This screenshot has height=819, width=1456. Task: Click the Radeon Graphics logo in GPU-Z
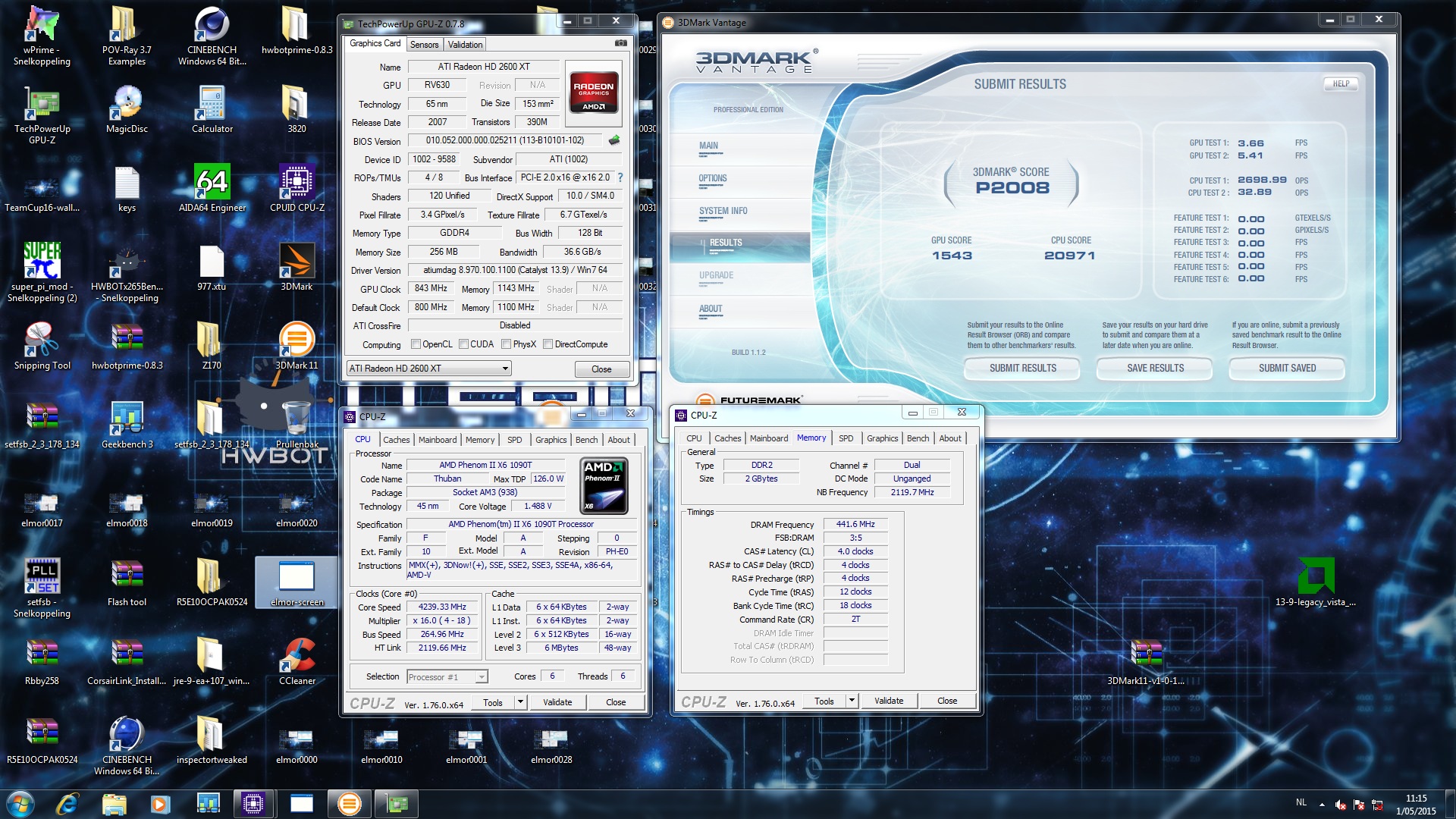click(x=594, y=93)
